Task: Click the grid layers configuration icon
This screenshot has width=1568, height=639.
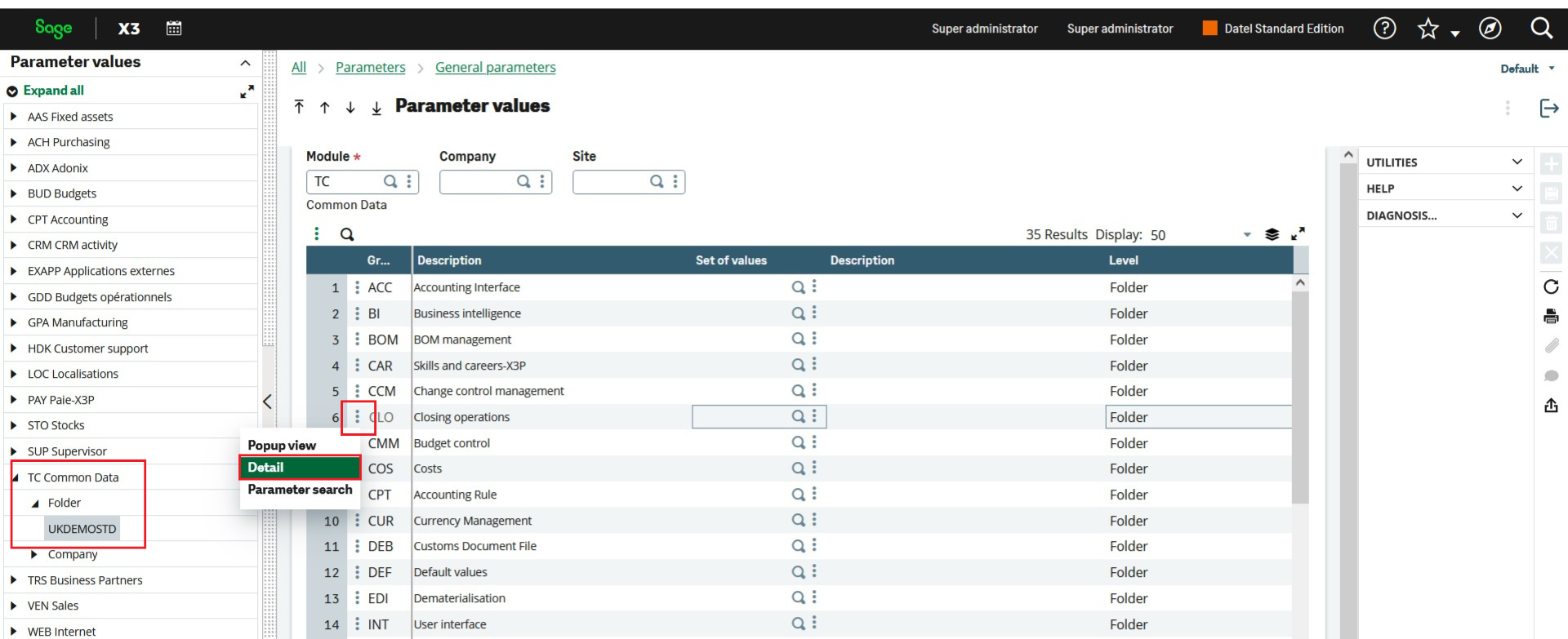Action: click(x=1272, y=234)
